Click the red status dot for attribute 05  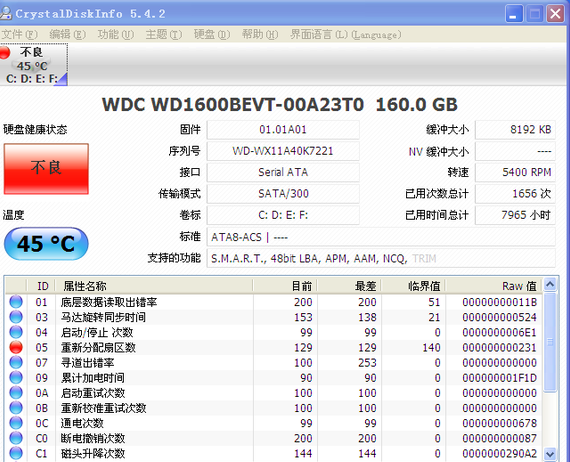click(16, 347)
